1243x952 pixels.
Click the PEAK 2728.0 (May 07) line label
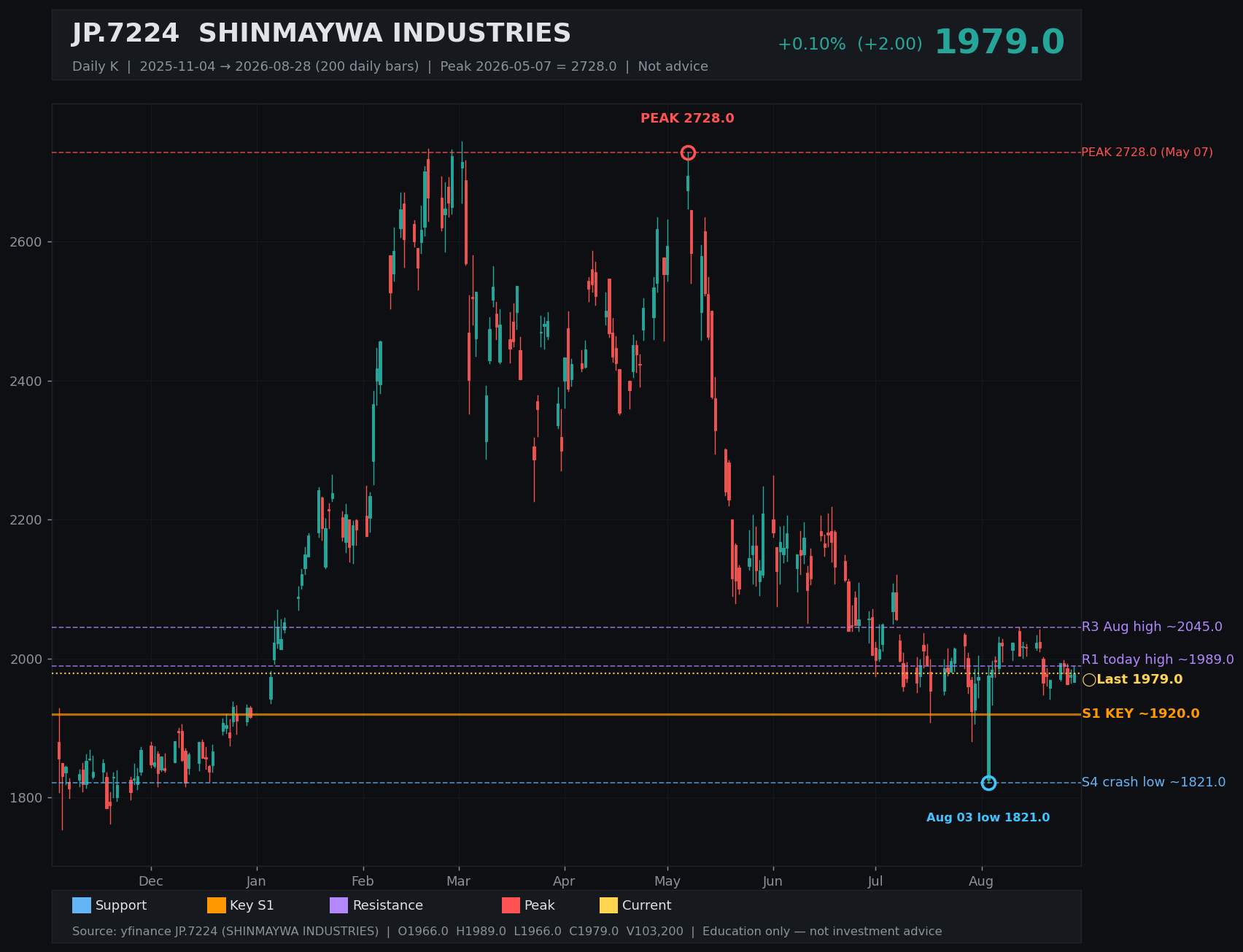point(1147,152)
